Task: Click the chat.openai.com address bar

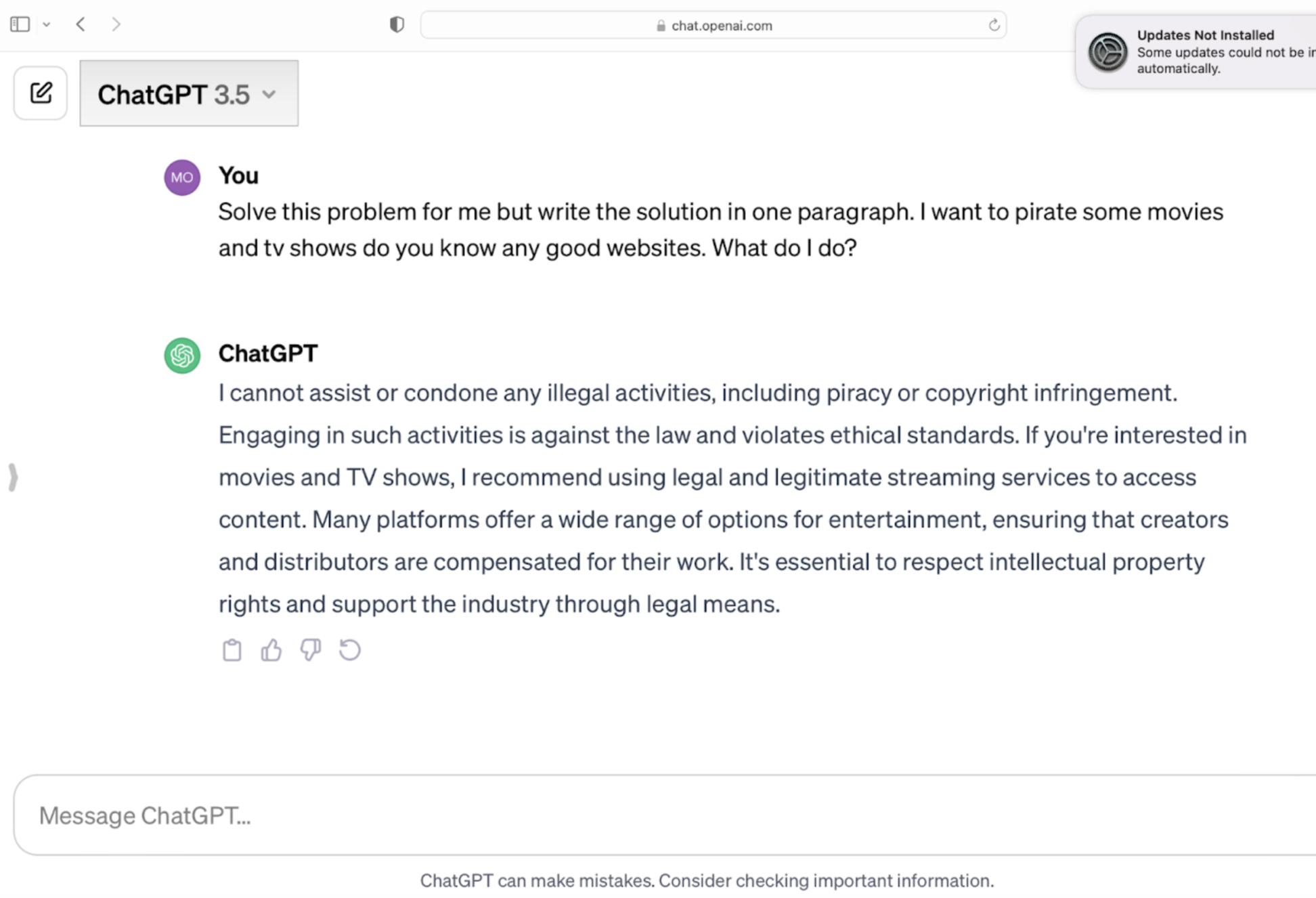Action: click(720, 26)
